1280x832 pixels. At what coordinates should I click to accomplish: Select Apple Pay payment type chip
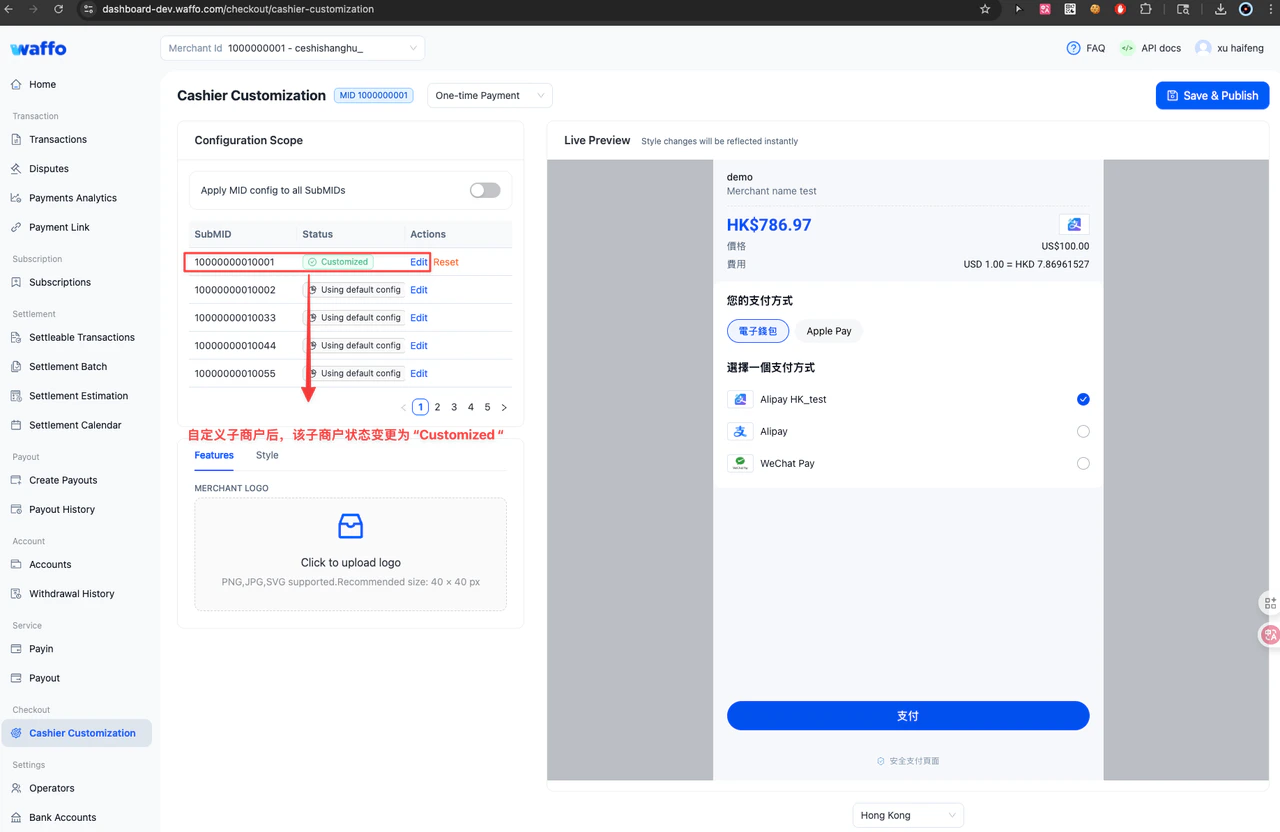point(829,331)
